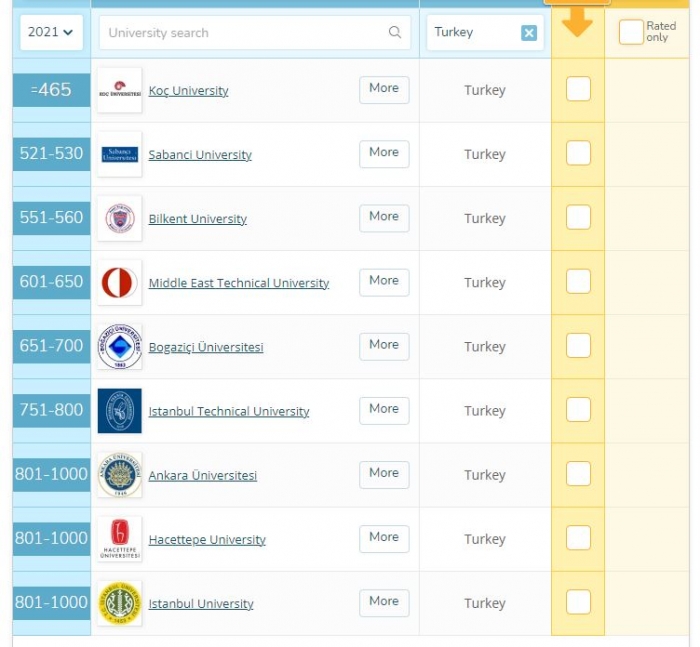Check the compare box for Bilkent University
This screenshot has height=647, width=700.
(x=578, y=217)
